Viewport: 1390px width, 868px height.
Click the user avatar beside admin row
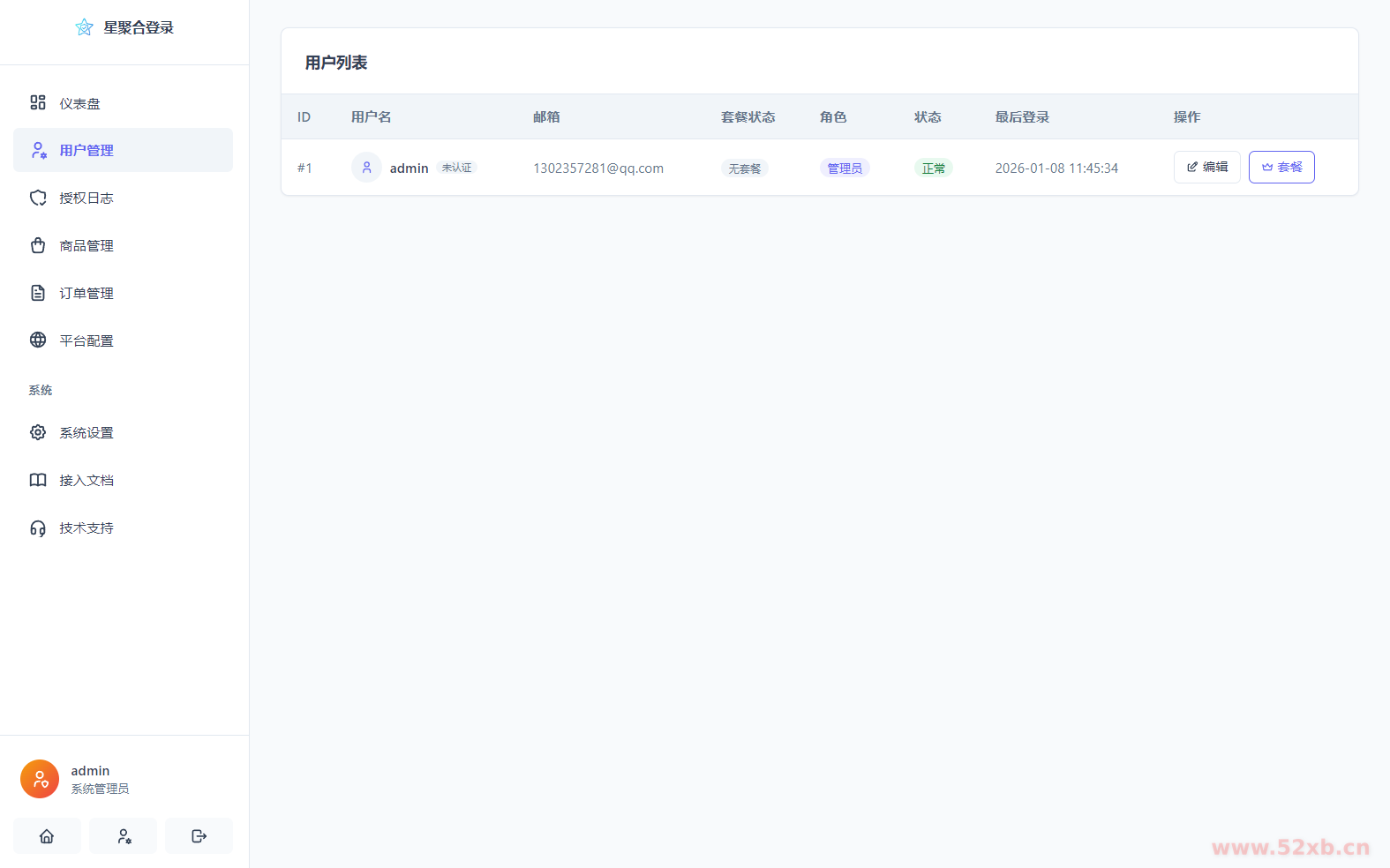[366, 168]
